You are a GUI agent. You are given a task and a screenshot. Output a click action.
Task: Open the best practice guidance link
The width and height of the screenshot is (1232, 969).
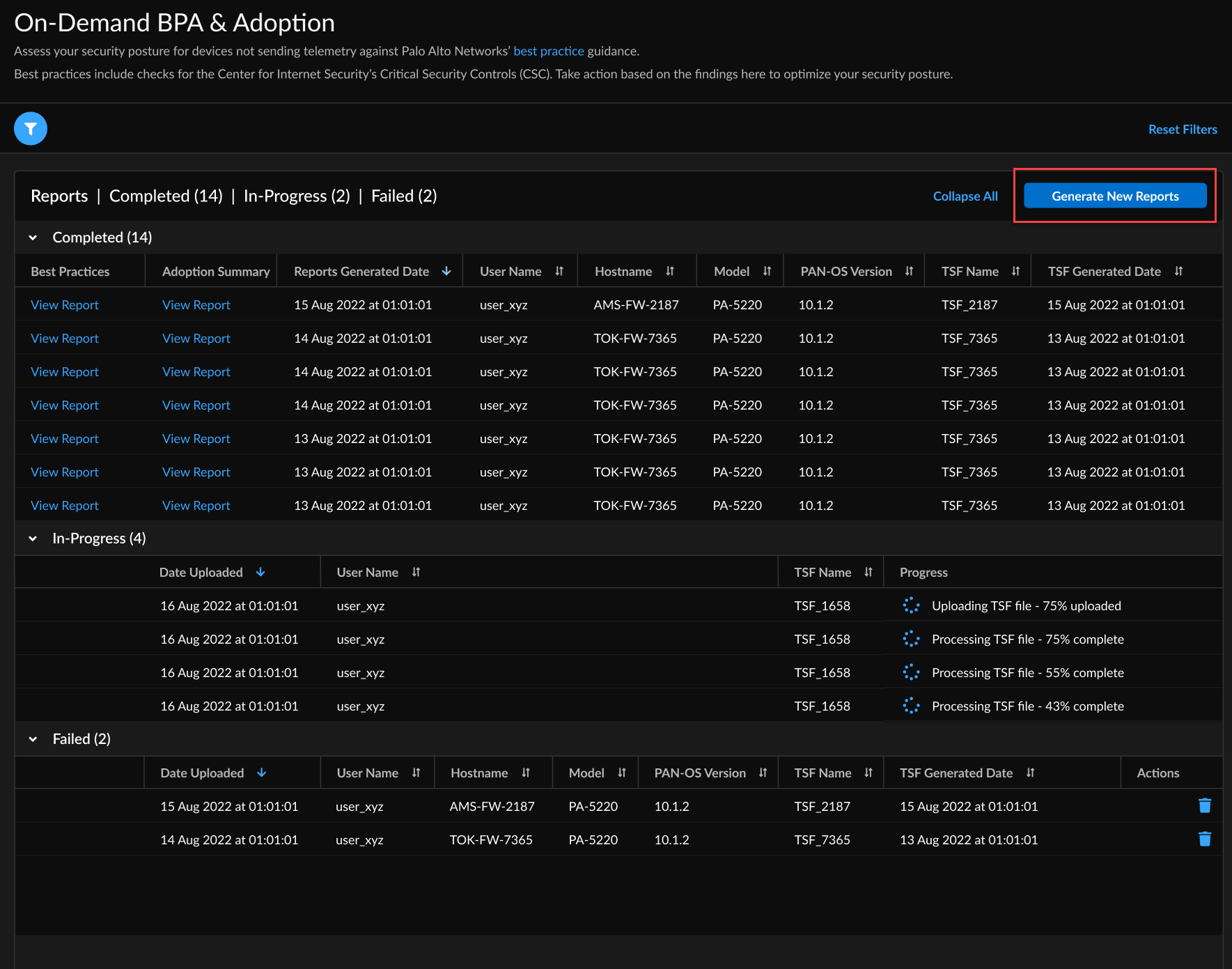click(548, 51)
